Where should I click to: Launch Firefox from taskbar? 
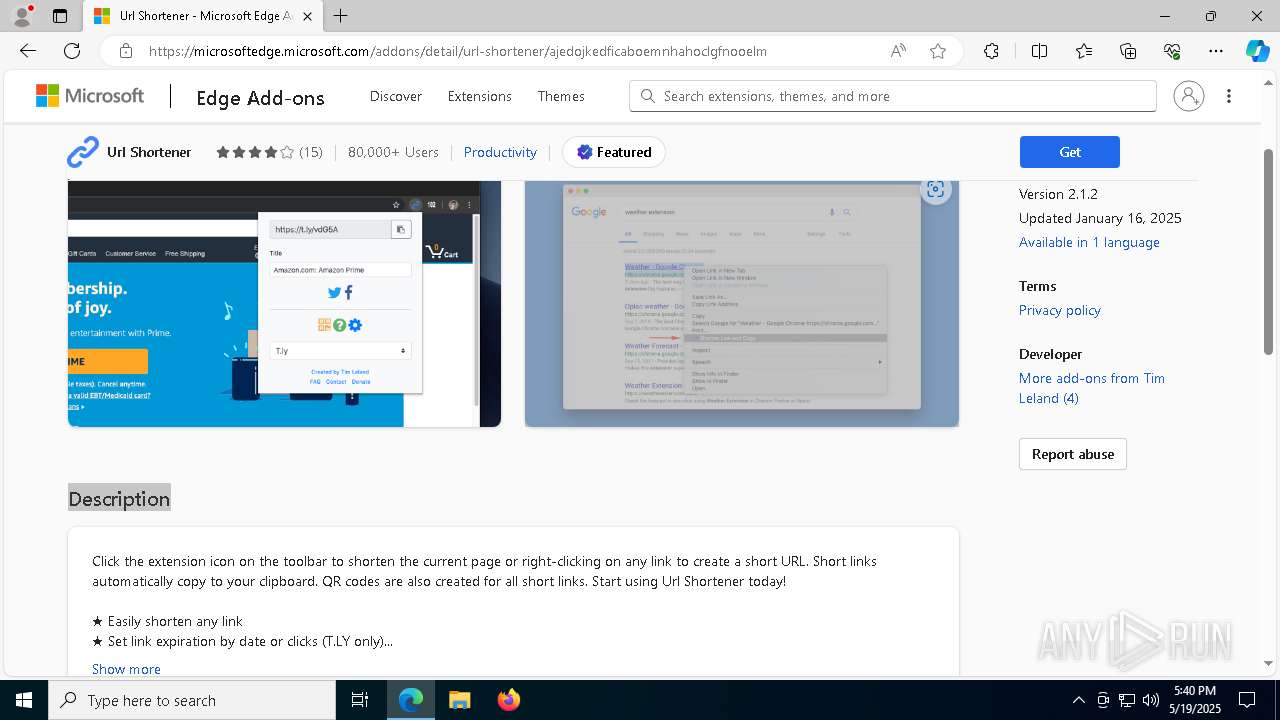(509, 700)
